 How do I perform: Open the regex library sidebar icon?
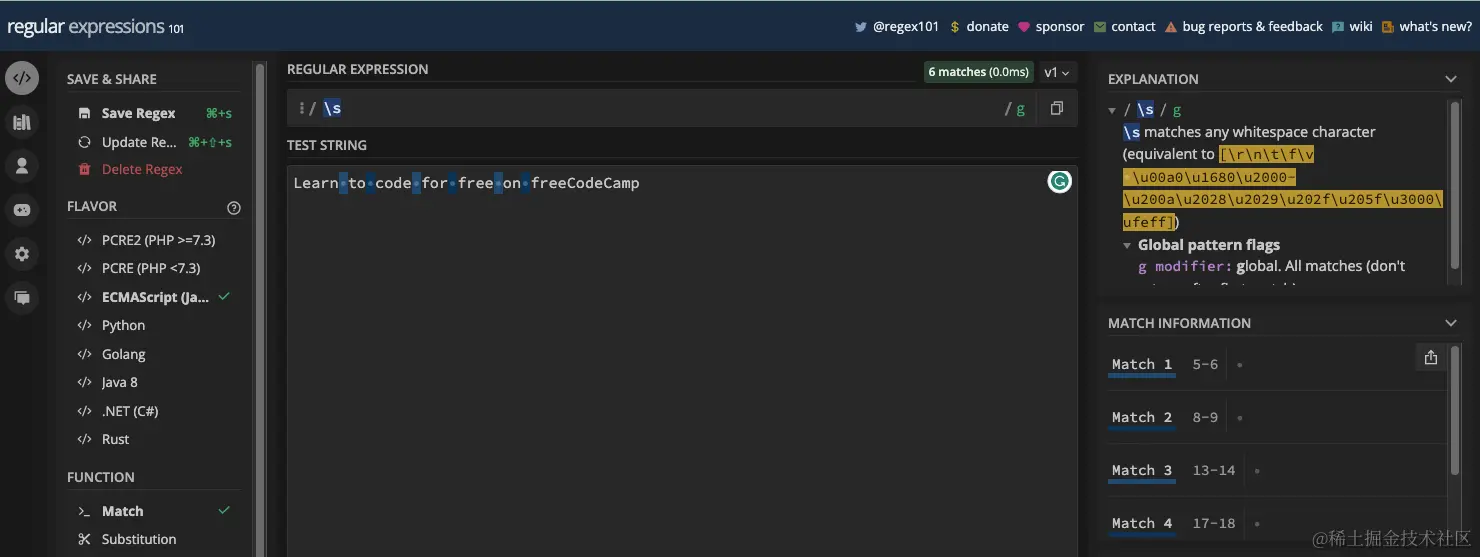pos(22,122)
